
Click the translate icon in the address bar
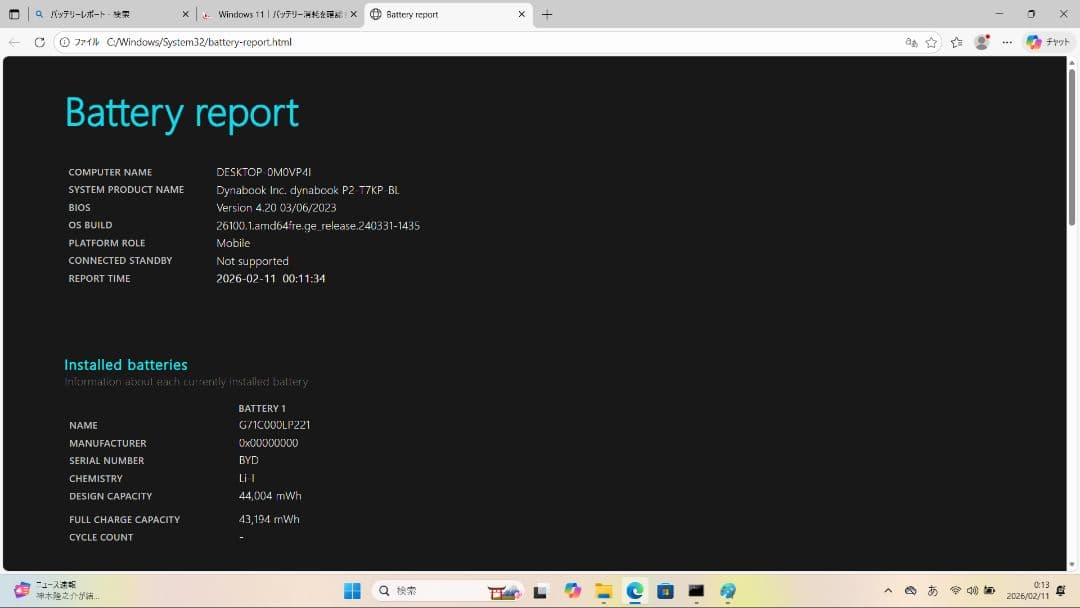[x=910, y=42]
